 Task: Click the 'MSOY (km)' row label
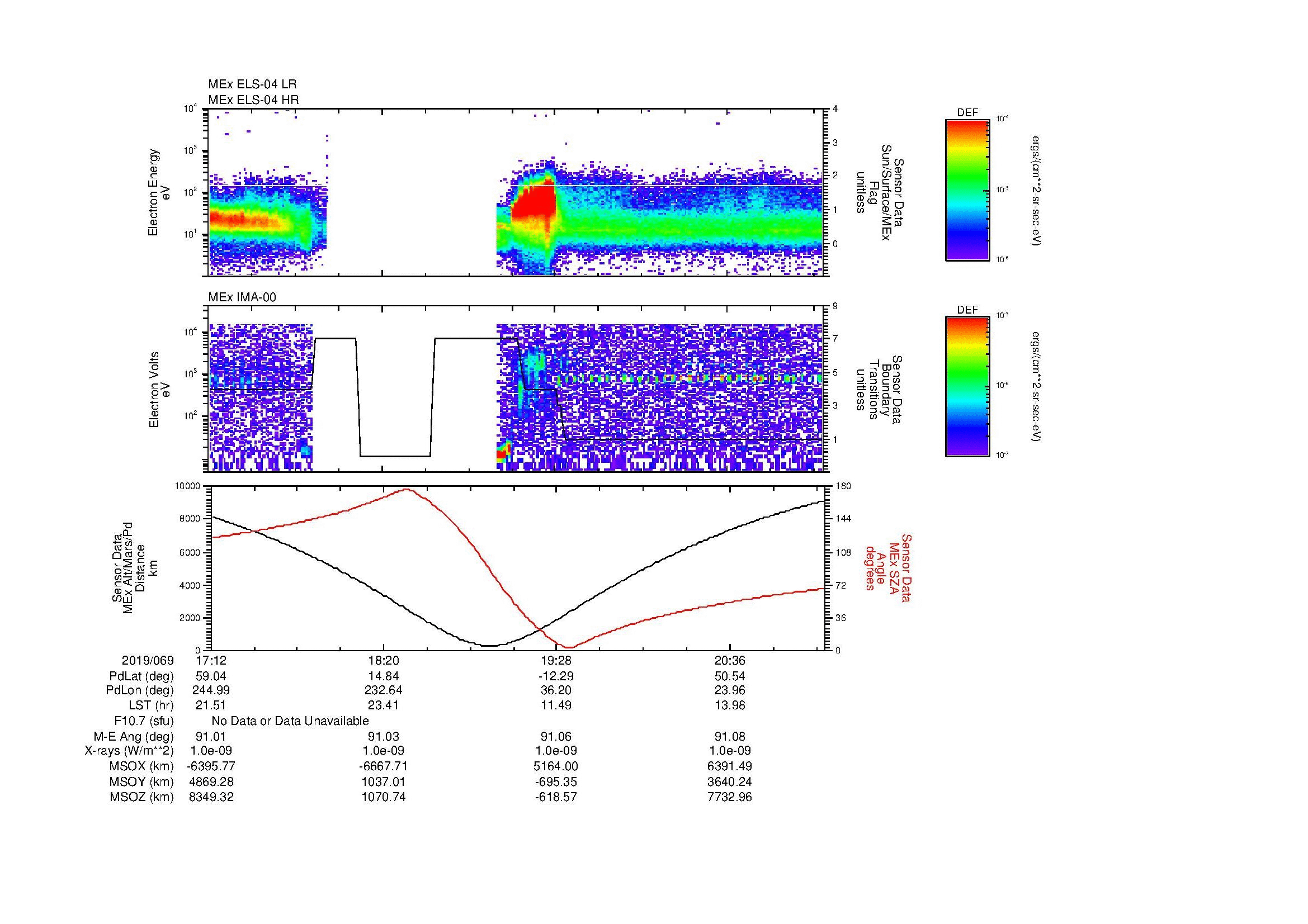tap(141, 781)
